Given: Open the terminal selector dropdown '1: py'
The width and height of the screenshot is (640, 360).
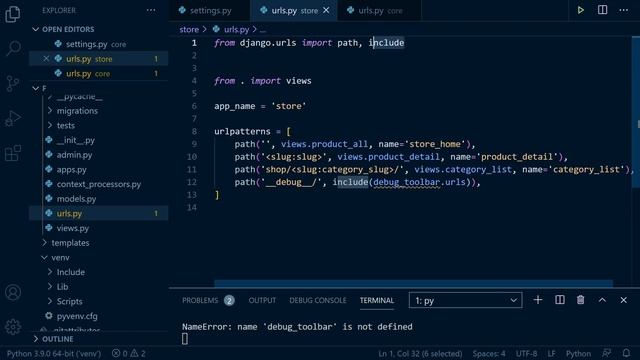Looking at the screenshot, I should click(465, 300).
